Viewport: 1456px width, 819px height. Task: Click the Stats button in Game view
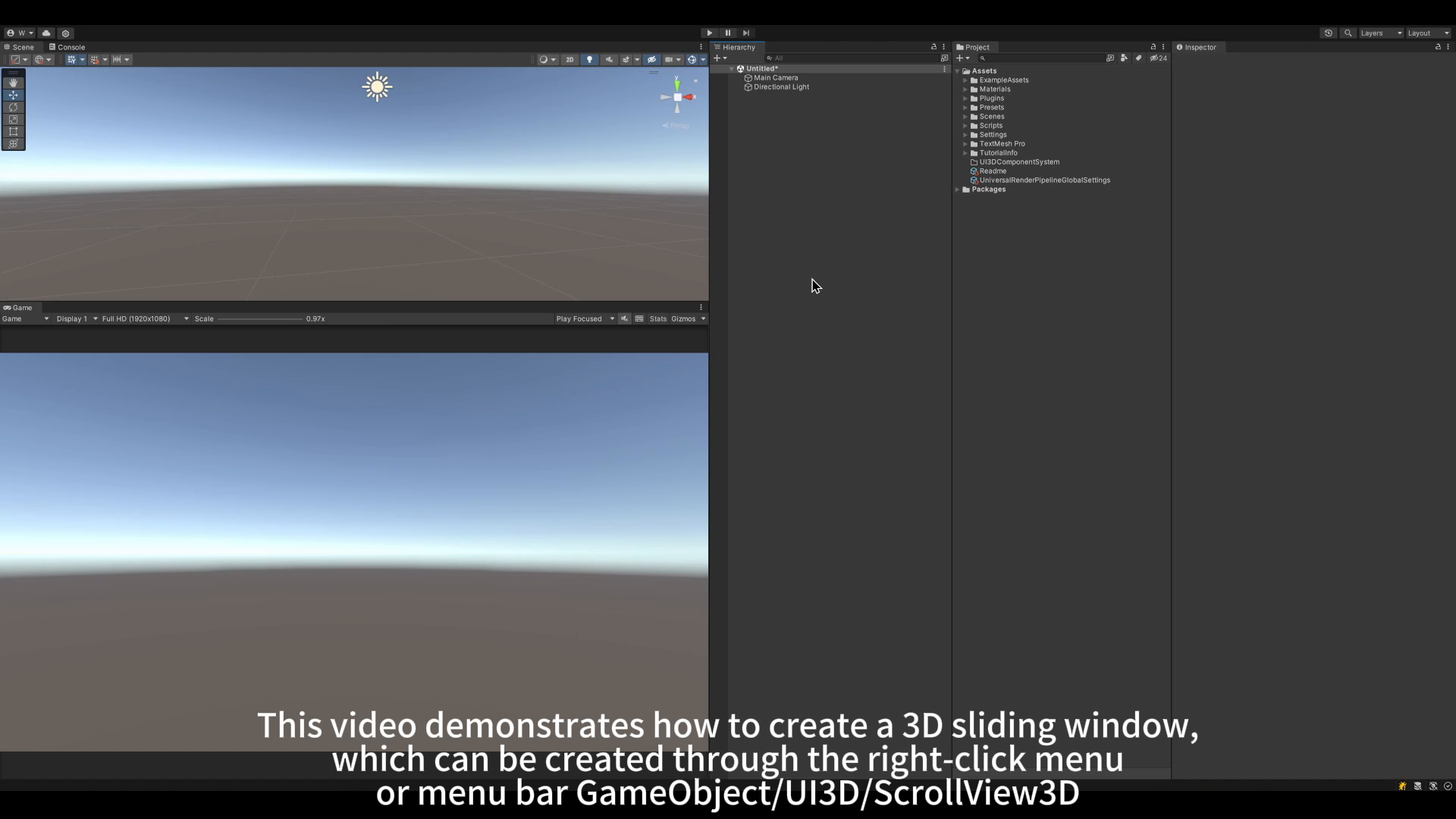657,318
